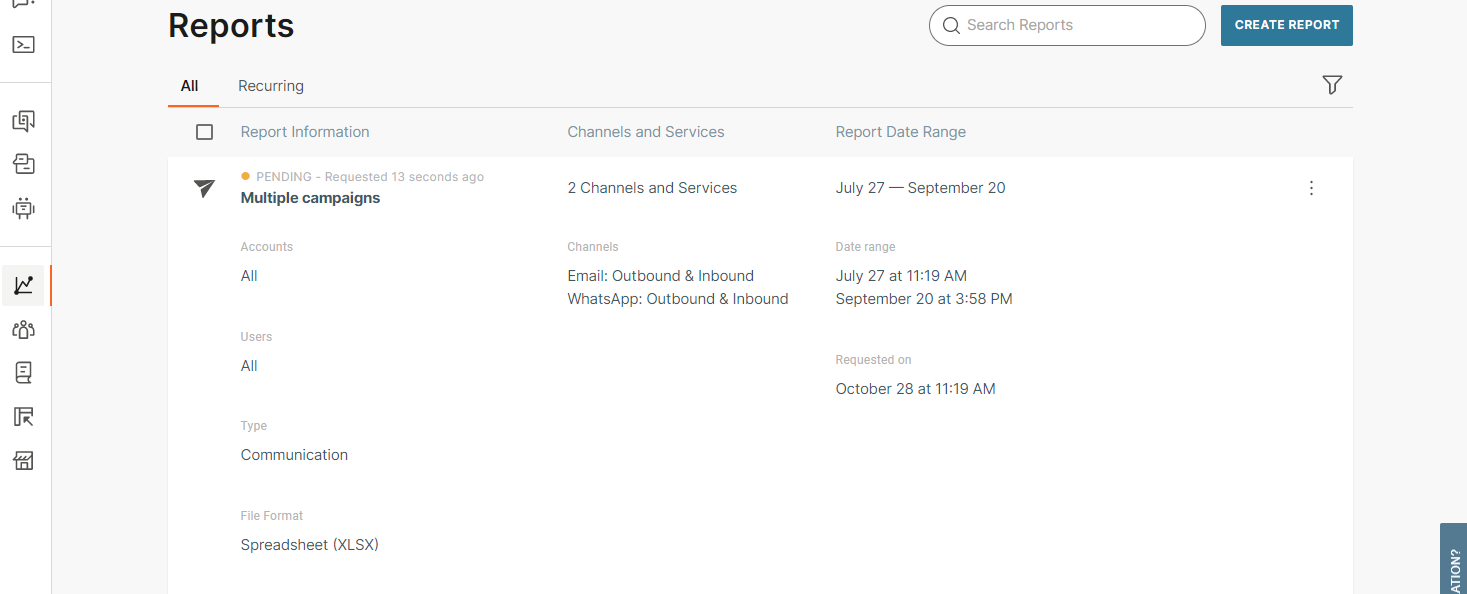The width and height of the screenshot is (1467, 594).
Task: Open the terminal console icon in sidebar
Action: (23, 45)
